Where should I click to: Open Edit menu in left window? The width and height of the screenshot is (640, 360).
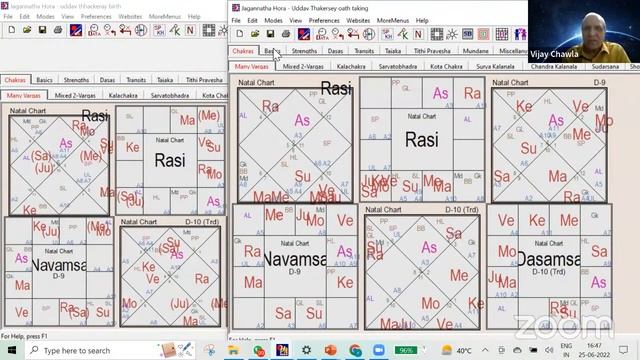click(x=24, y=16)
